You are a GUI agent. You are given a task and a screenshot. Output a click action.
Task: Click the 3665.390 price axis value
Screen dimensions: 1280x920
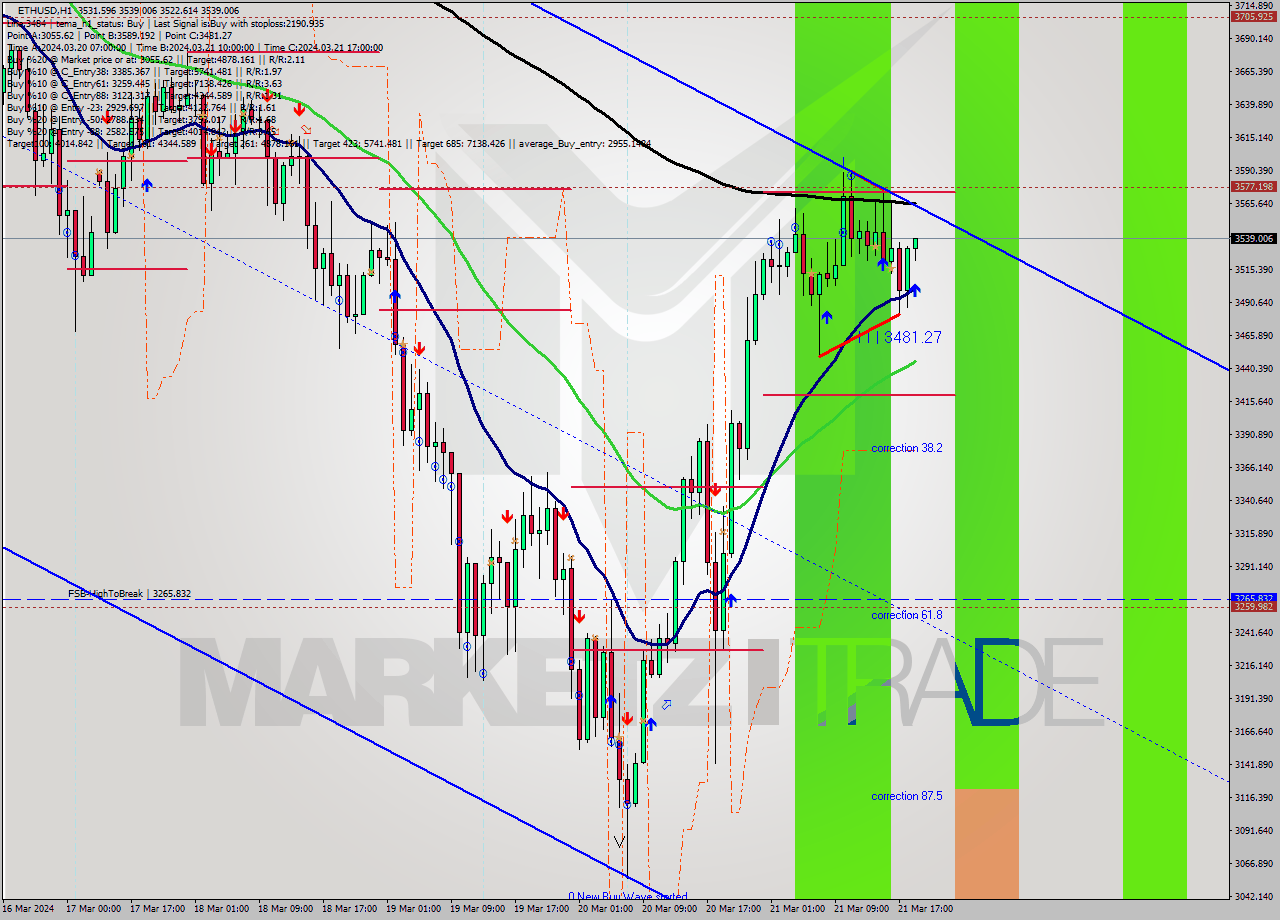[x=1253, y=71]
